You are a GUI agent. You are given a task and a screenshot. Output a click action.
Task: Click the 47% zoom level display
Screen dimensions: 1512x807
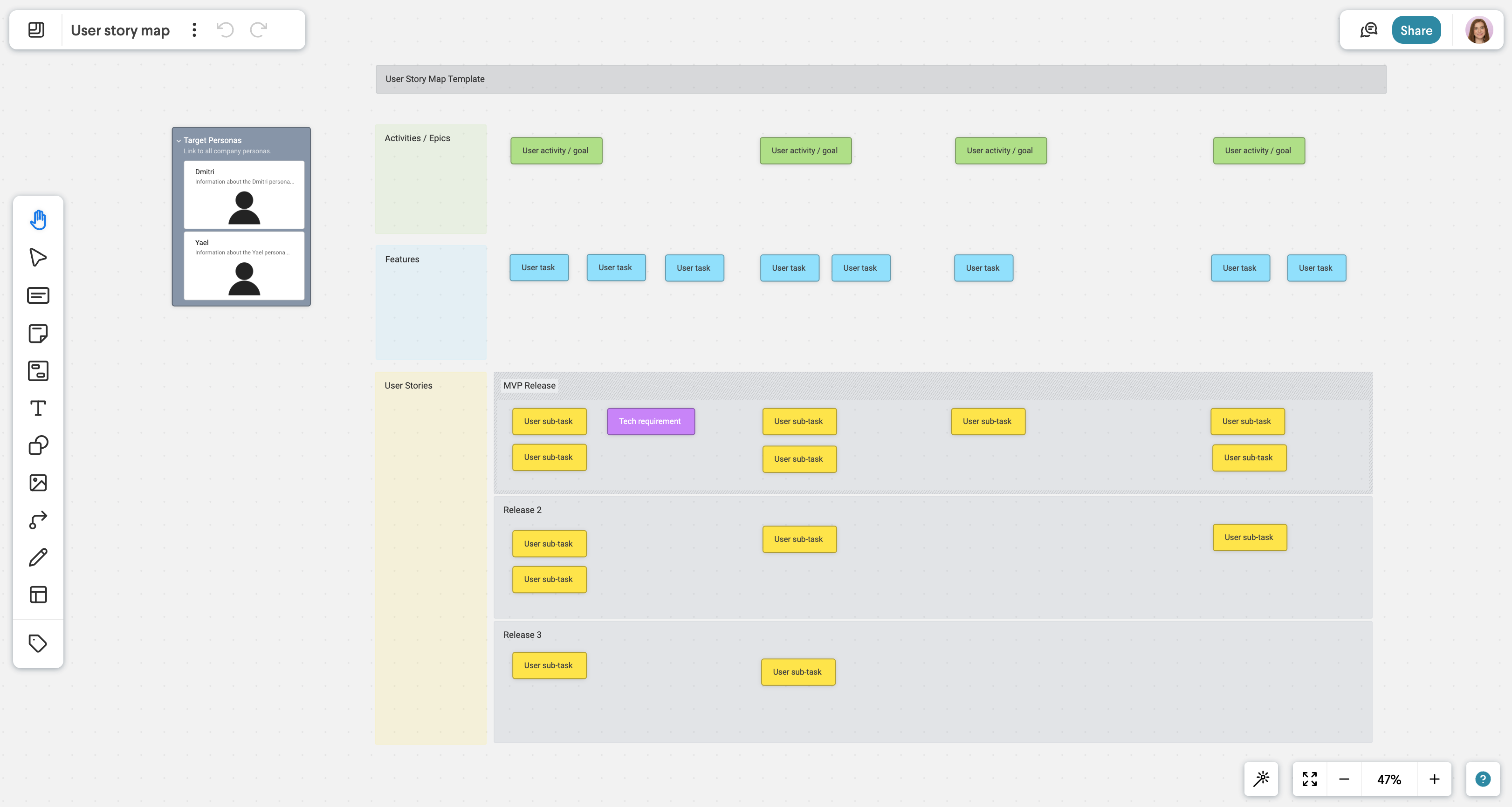pos(1389,779)
